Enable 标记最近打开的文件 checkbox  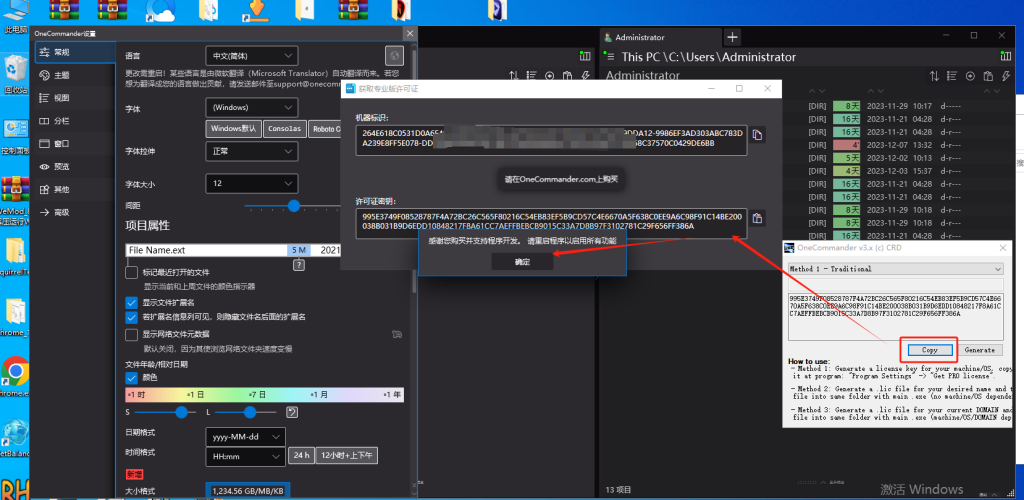(131, 272)
